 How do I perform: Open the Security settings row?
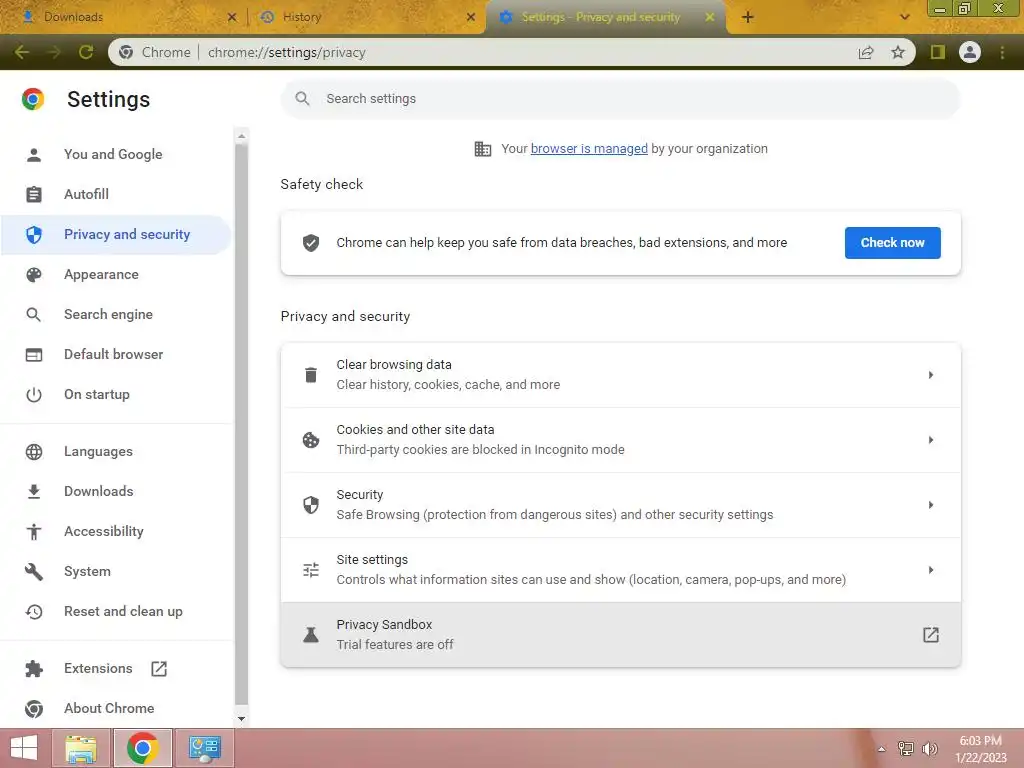pos(620,505)
